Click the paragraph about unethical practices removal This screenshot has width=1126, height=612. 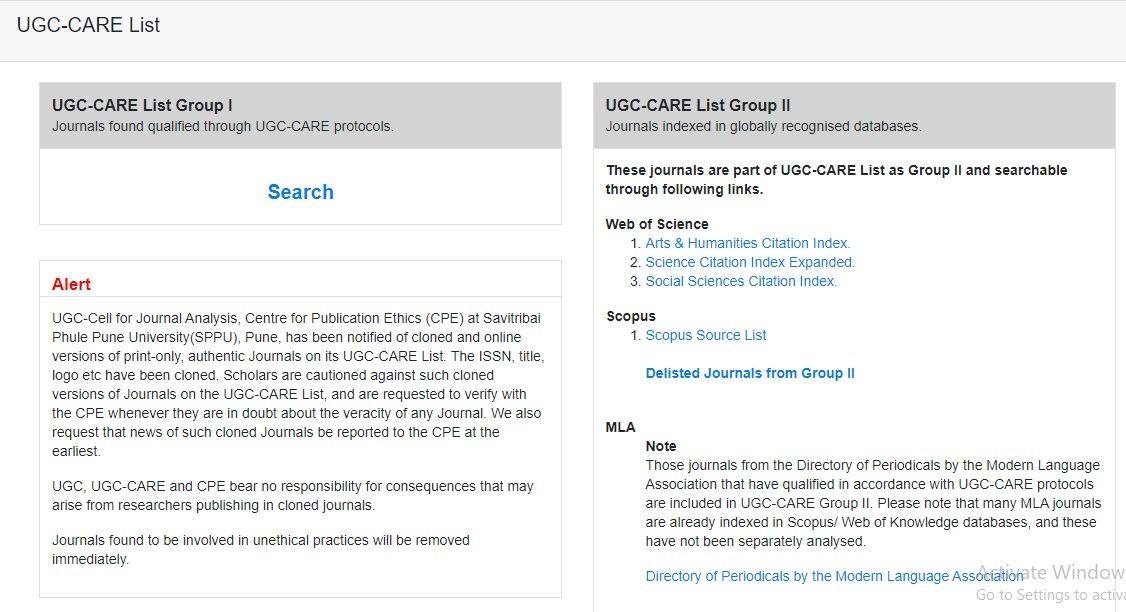260,549
